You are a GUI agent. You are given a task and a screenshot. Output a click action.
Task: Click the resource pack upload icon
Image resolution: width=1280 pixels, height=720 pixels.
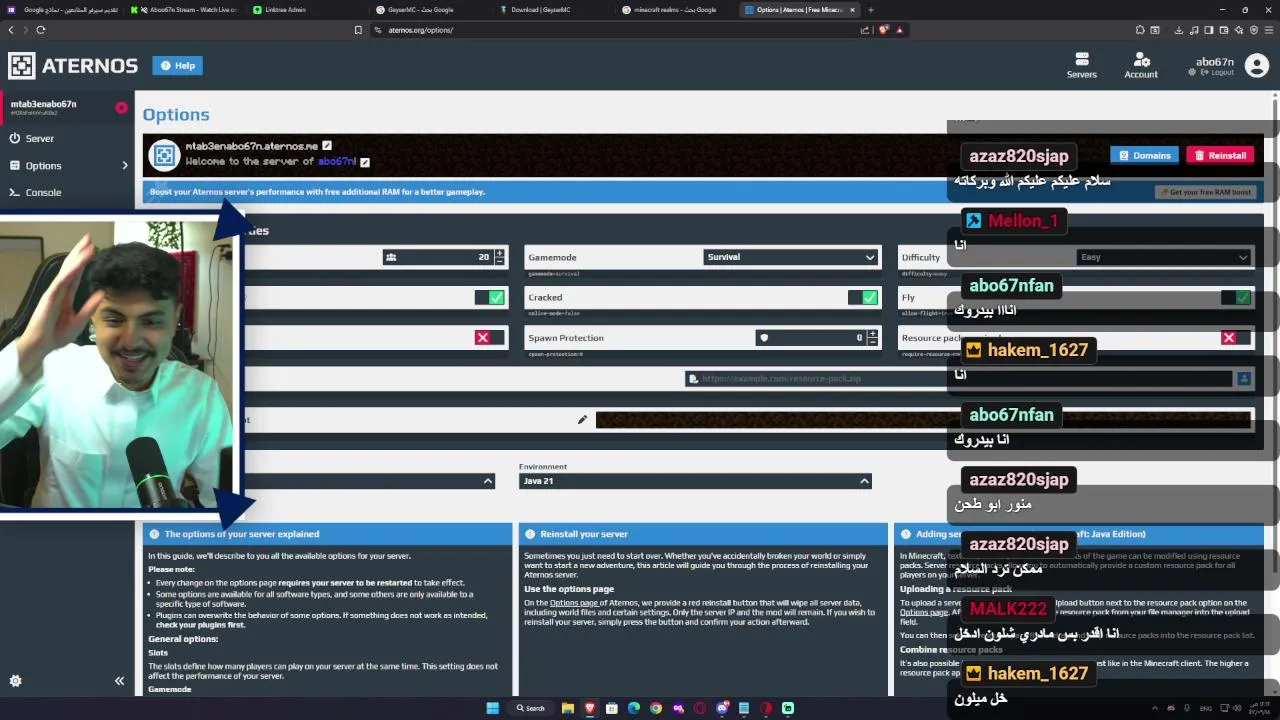tap(1244, 379)
